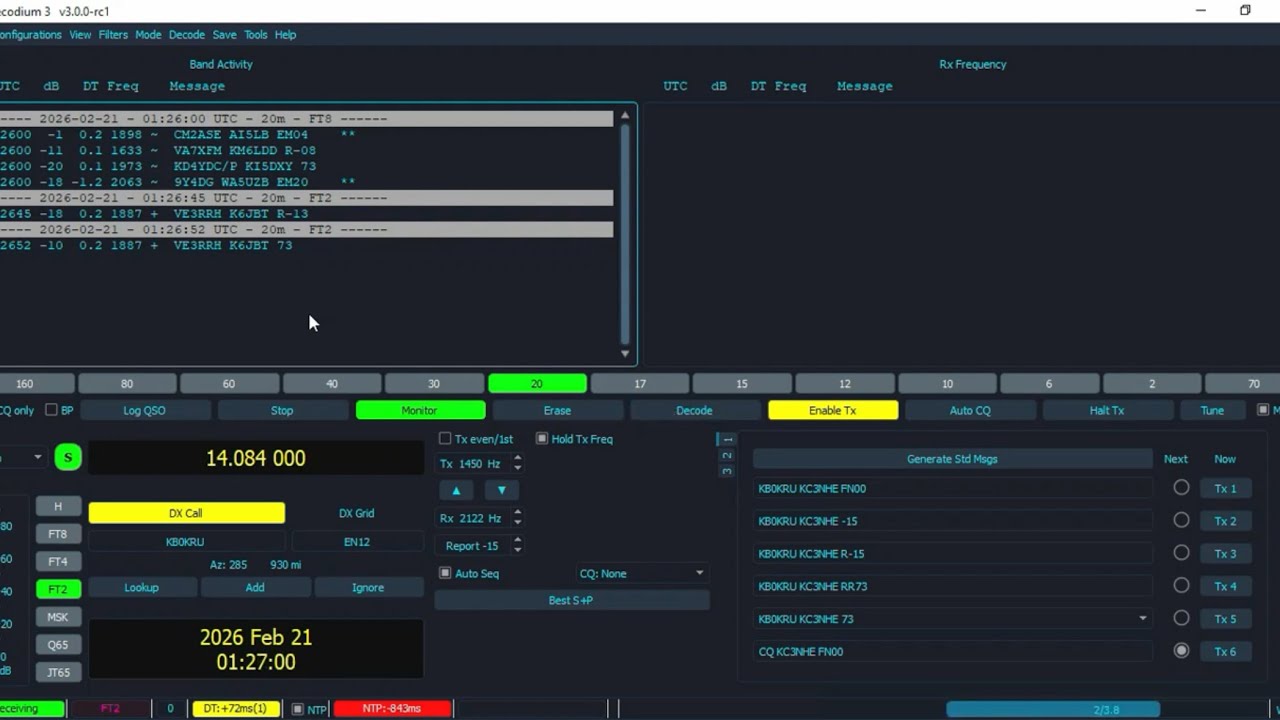The width and height of the screenshot is (1280, 720).
Task: Click the Auto CQ button
Action: [970, 410]
